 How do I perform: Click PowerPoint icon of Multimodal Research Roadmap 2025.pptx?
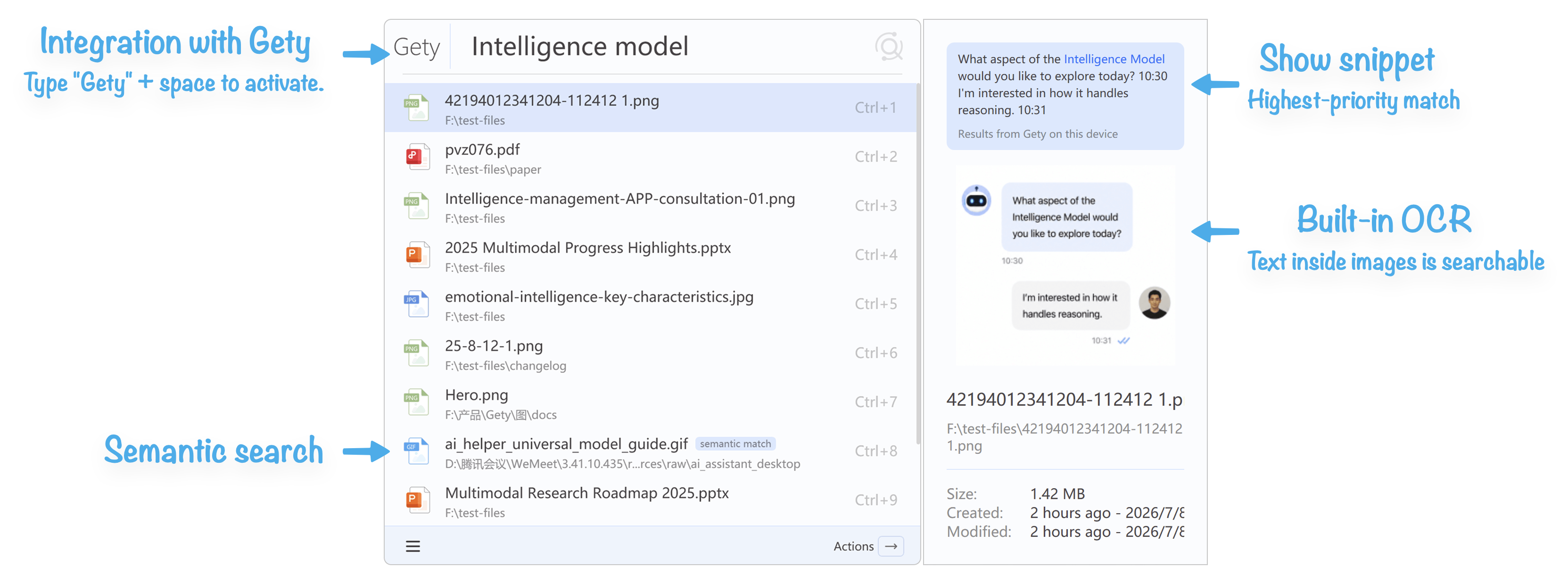[x=418, y=500]
